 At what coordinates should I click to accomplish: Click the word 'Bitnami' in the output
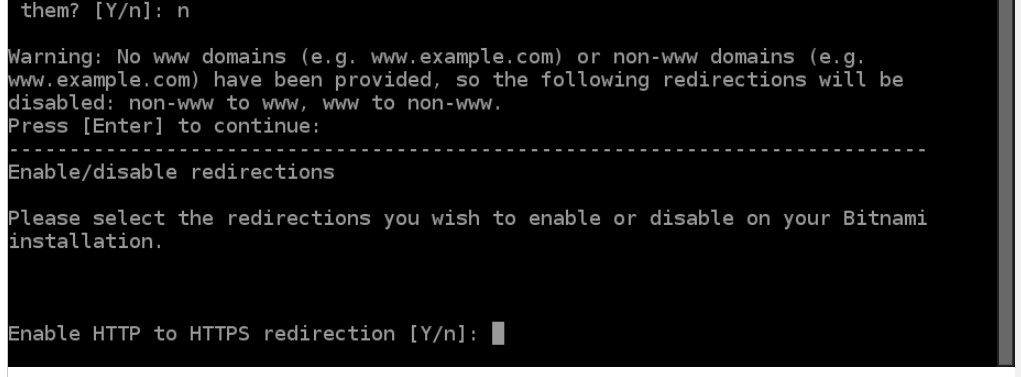click(884, 217)
